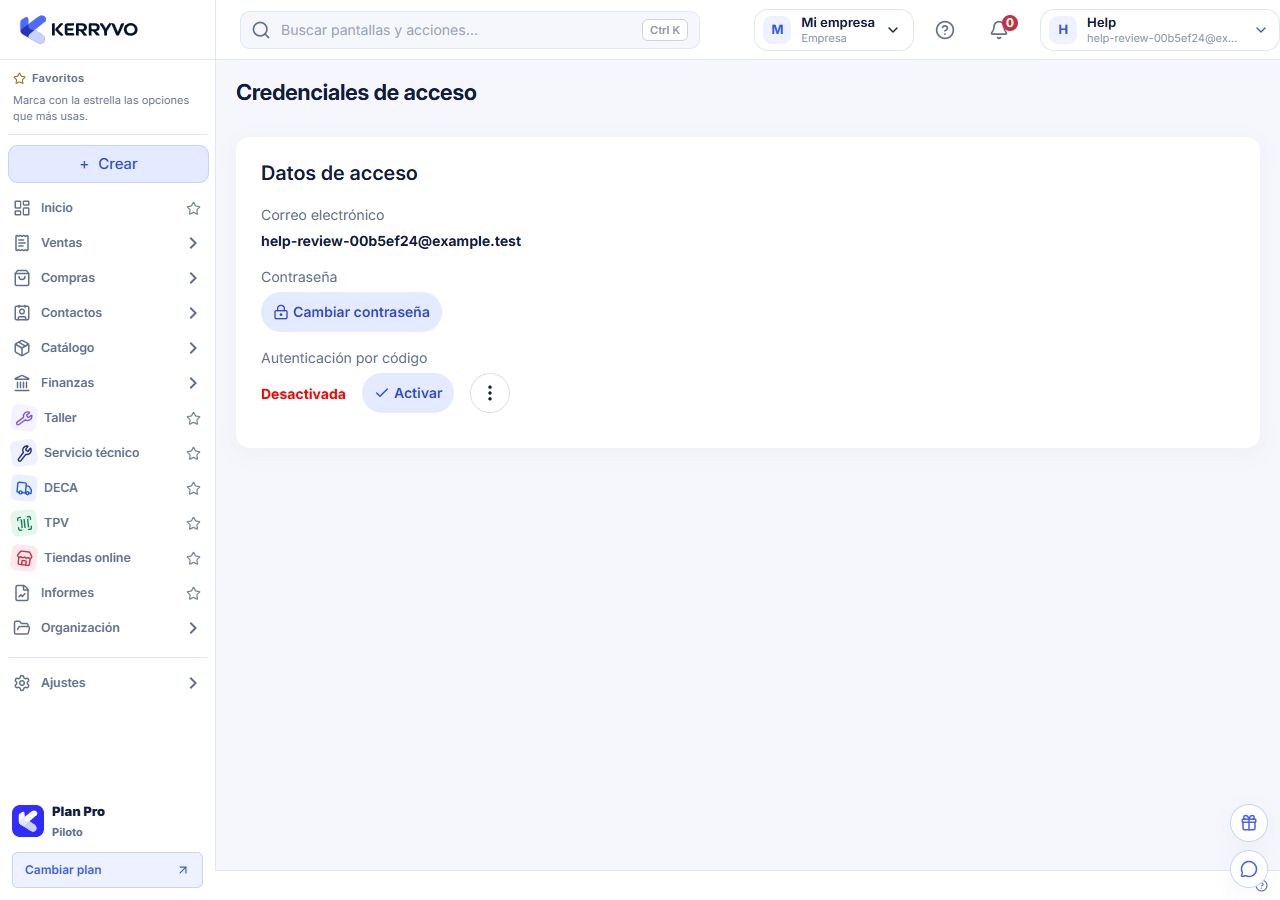Screen dimensions: 1280x900
Task: Expand the Organización submenu chevron
Action: pos(193,628)
